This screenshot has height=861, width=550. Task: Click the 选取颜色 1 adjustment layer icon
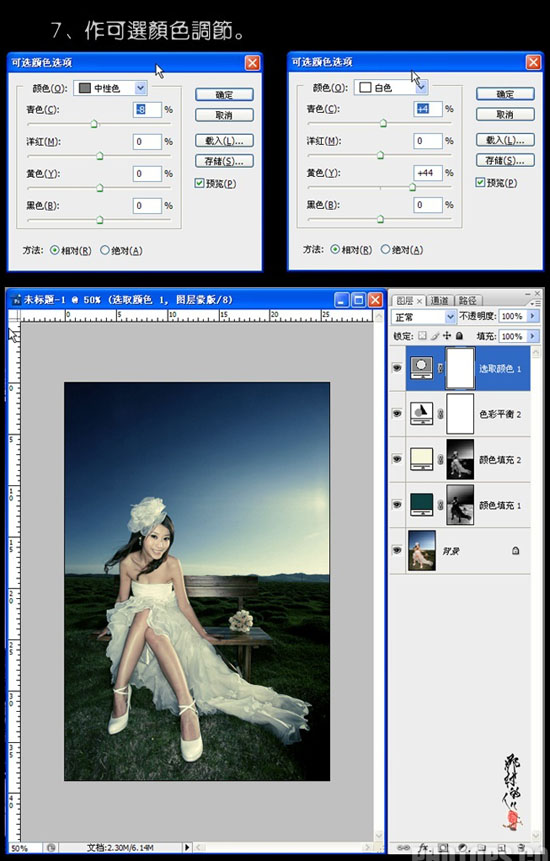pyautogui.click(x=422, y=368)
